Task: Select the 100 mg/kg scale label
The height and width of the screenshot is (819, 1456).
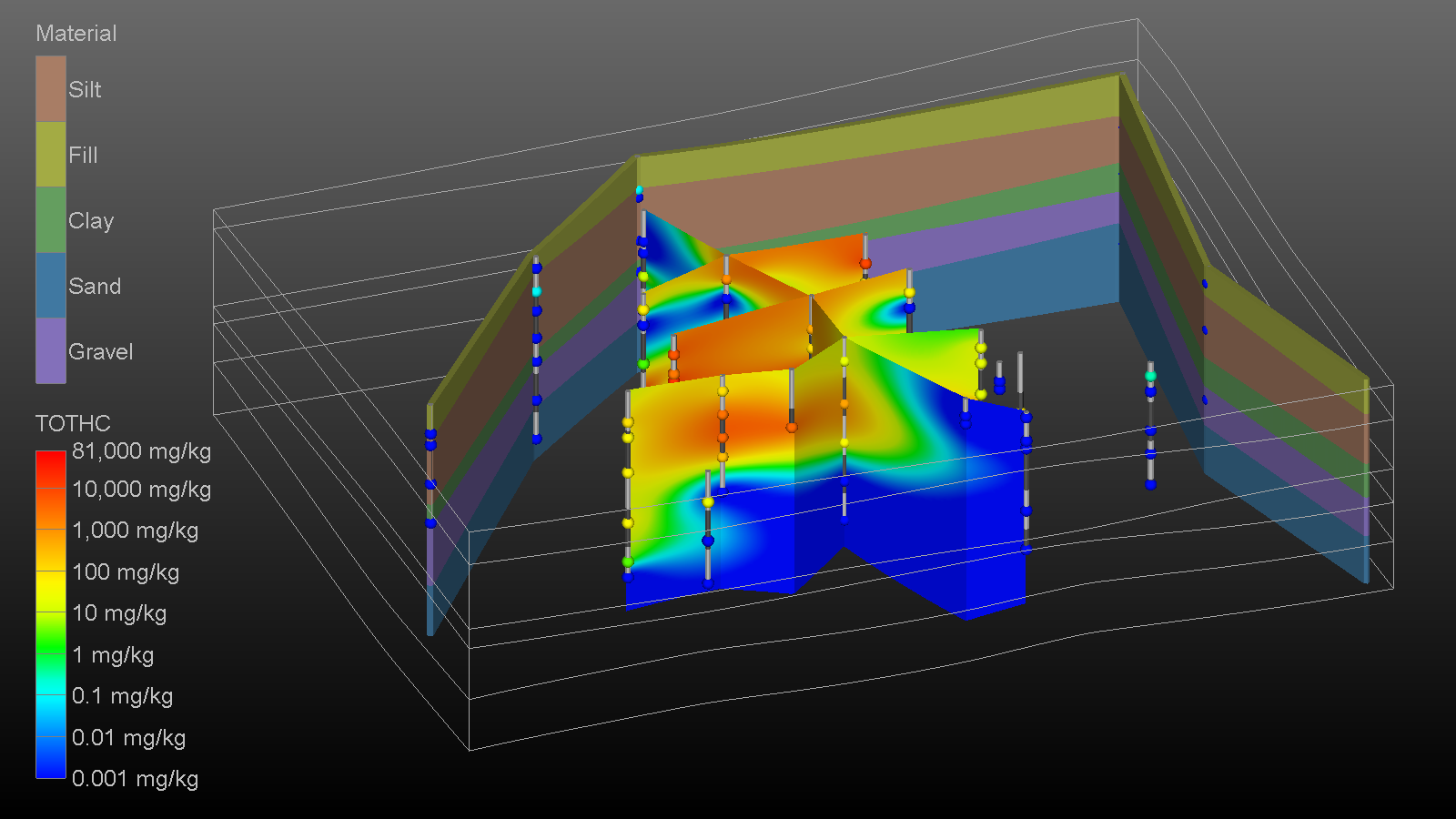Action: (126, 572)
